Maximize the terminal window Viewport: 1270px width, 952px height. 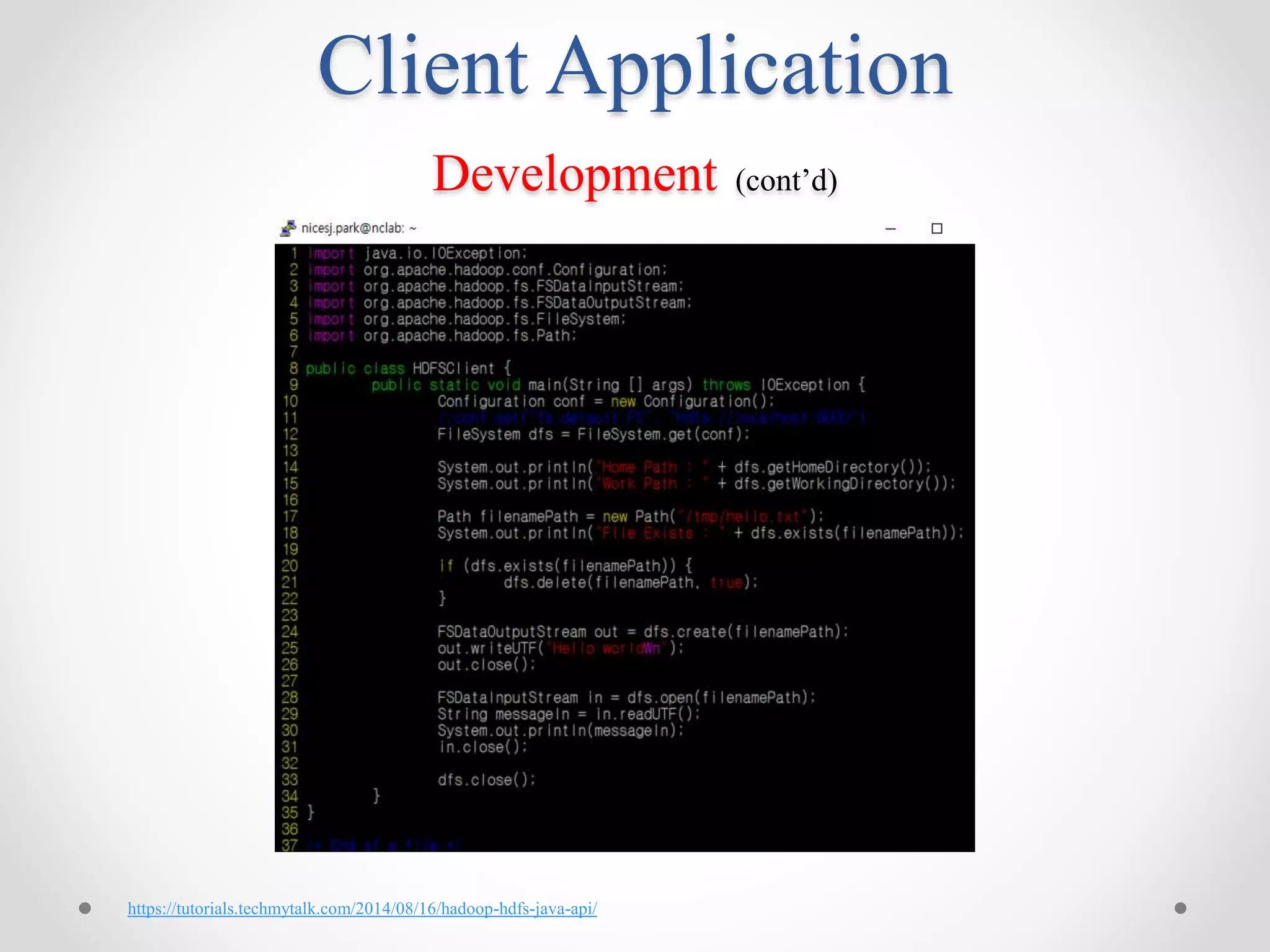point(937,229)
